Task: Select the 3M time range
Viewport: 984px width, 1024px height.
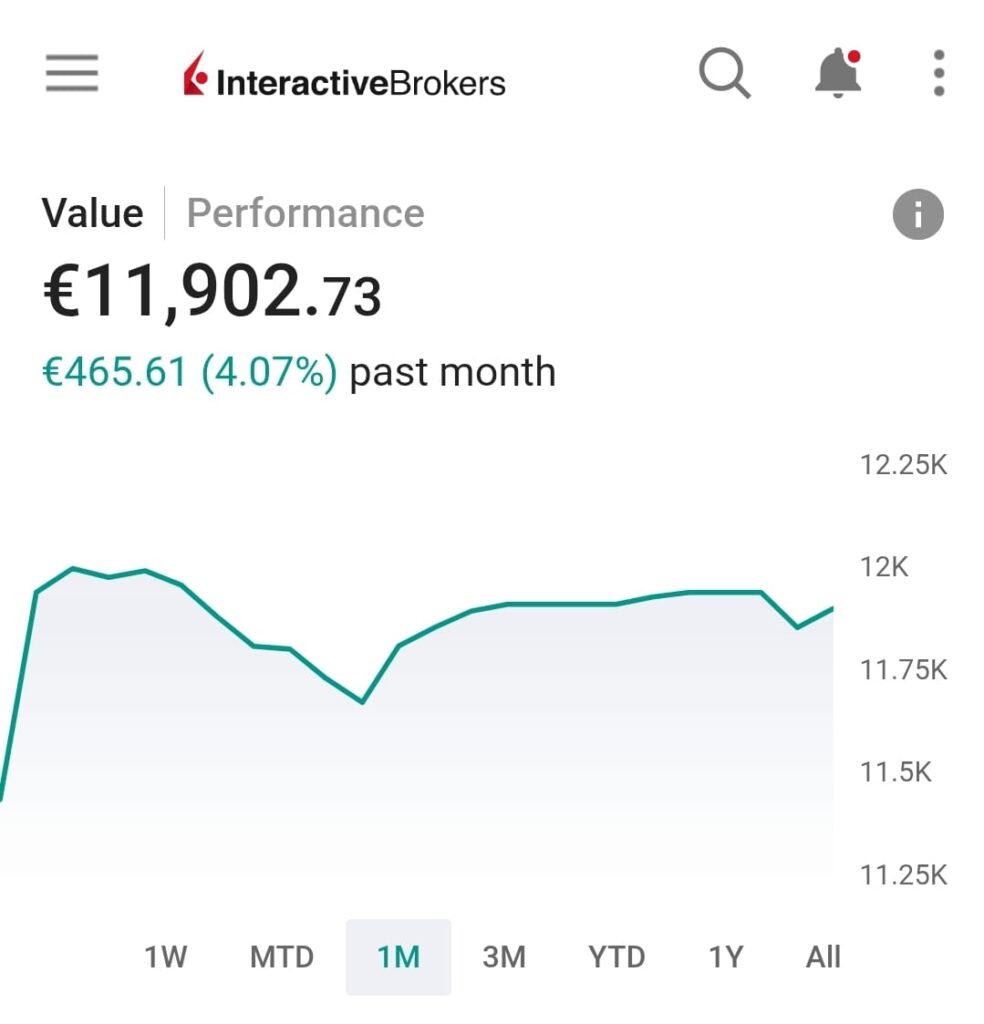Action: (x=504, y=957)
